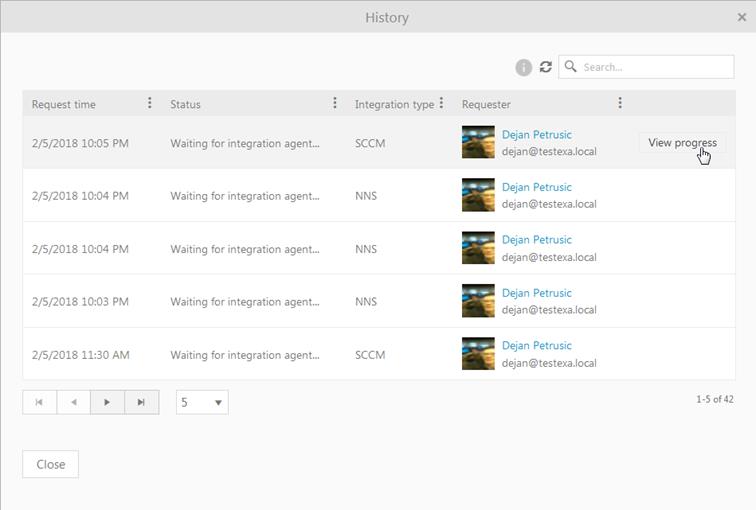Screen dimensions: 756x510
Task: Expand the page size dropdown showing 5
Action: 202,402
